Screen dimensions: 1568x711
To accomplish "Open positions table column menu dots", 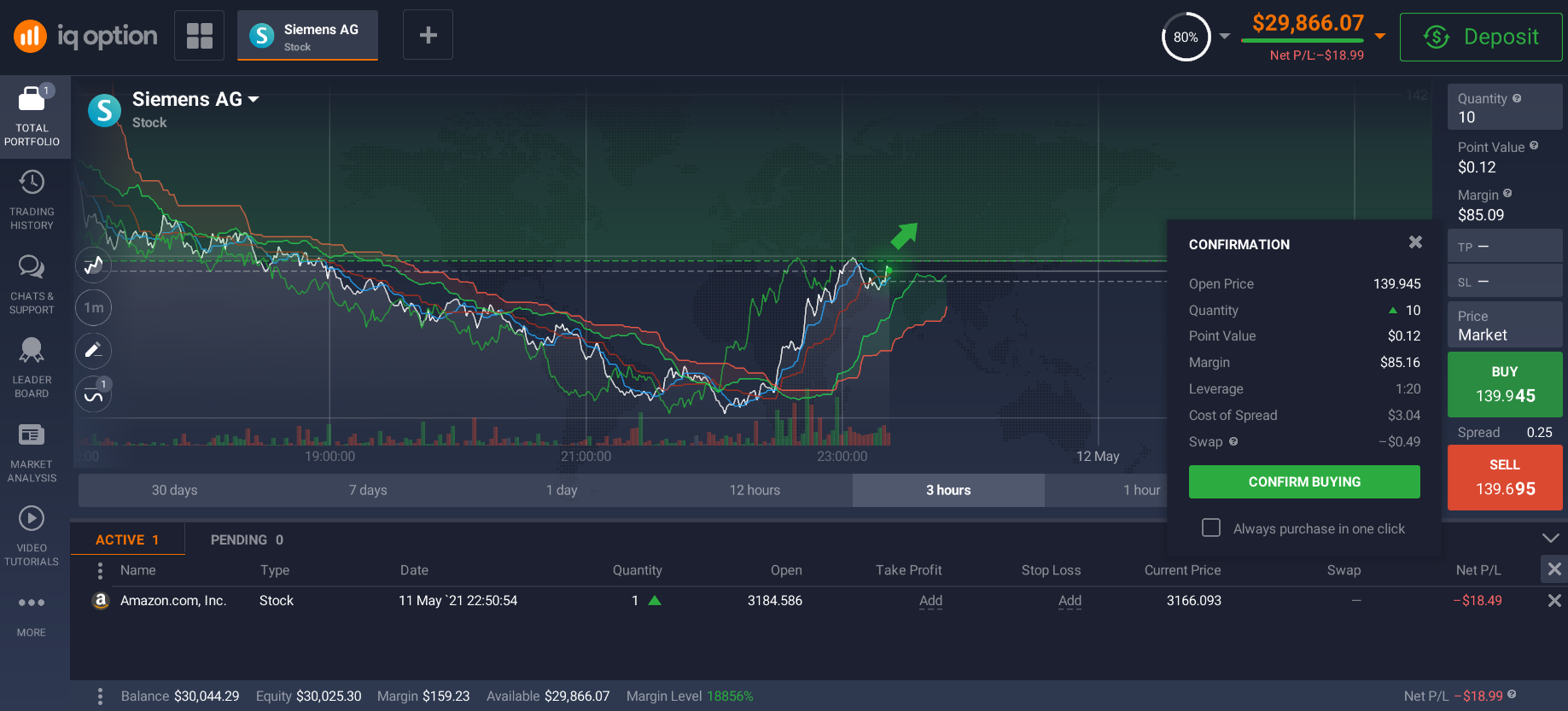I will [x=100, y=570].
